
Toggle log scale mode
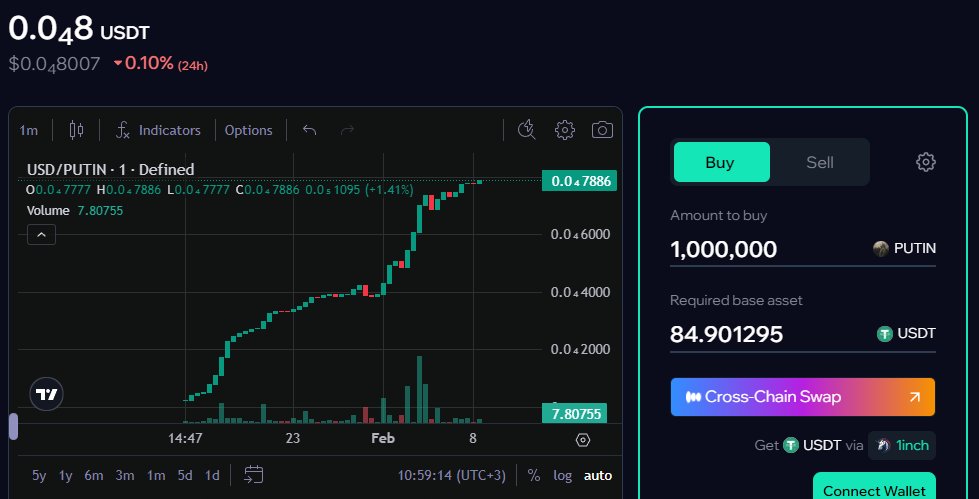(563, 475)
